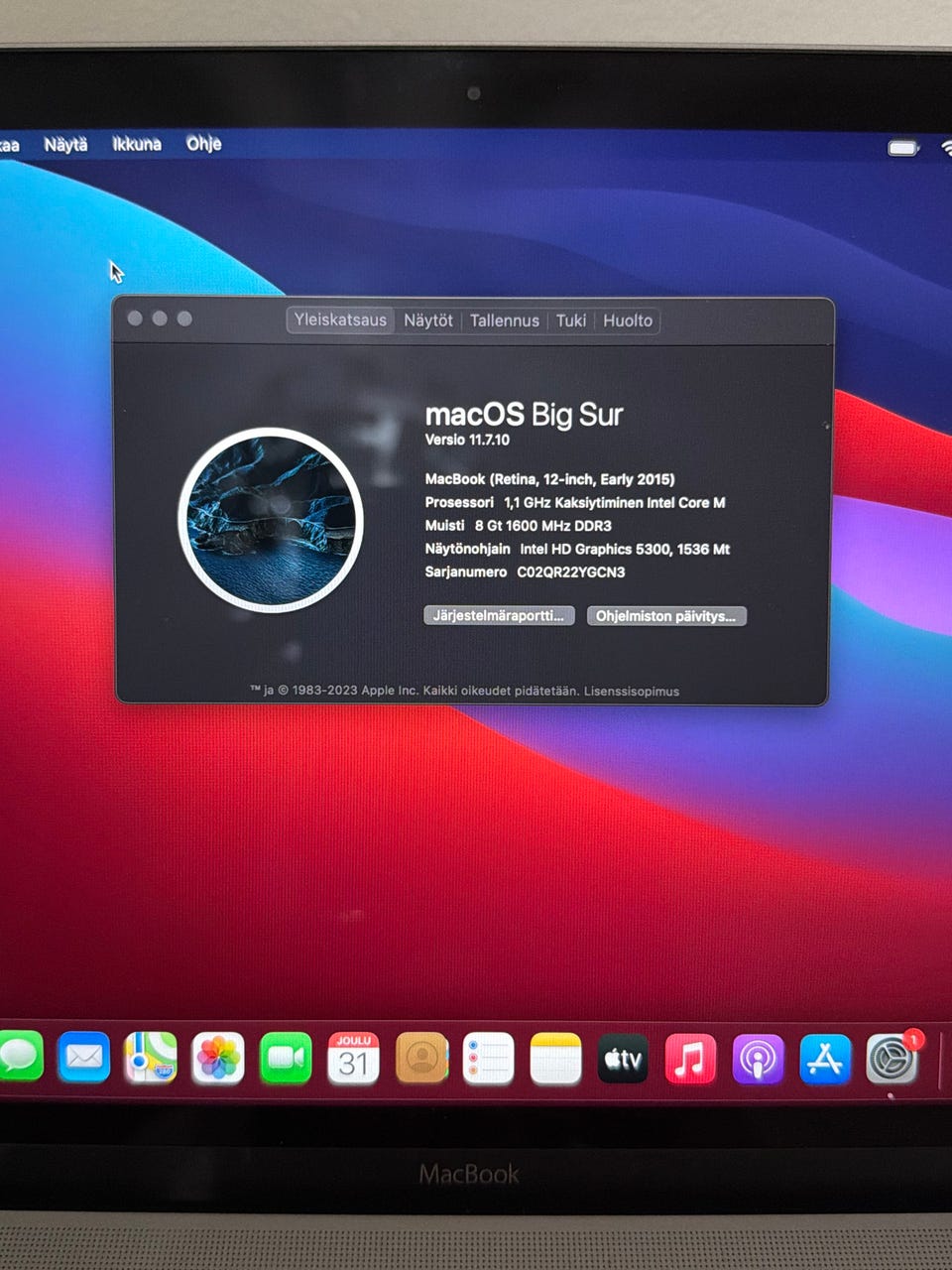Minimize the About This Mac window
Viewport: 952px width, 1270px height.
160,318
